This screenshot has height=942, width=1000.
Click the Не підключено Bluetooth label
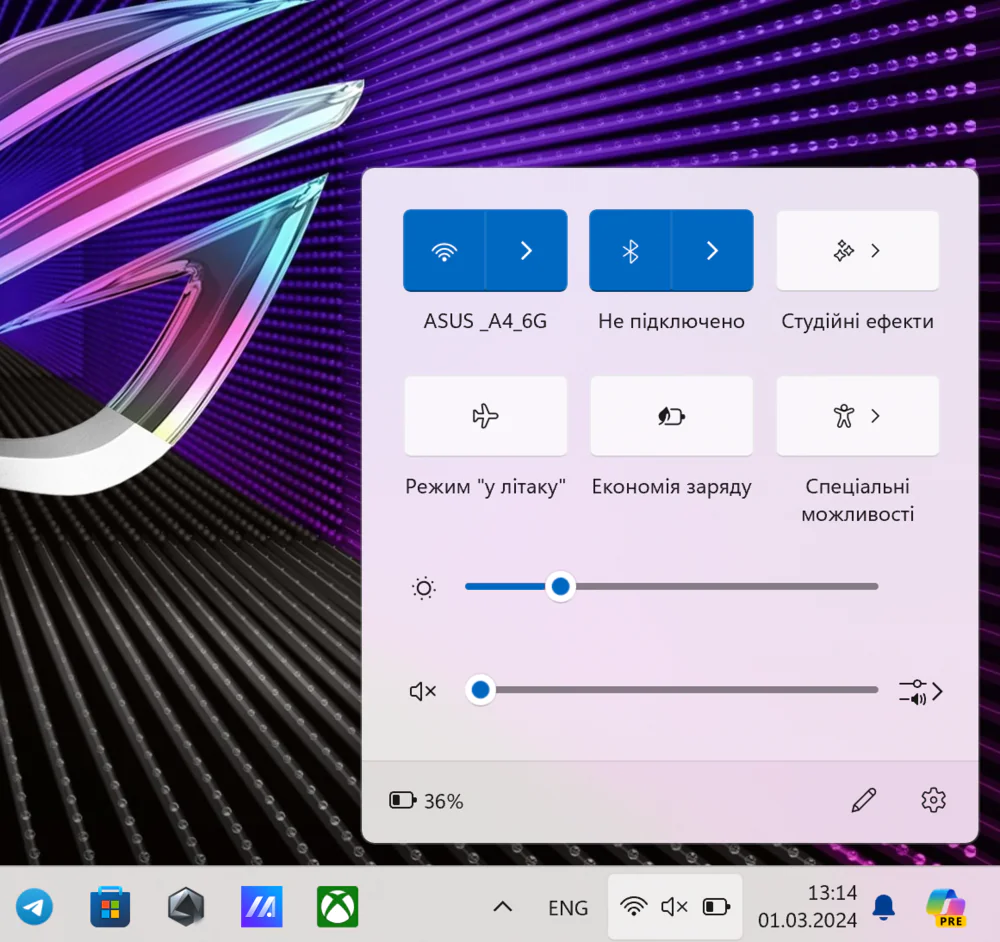pyautogui.click(x=672, y=321)
